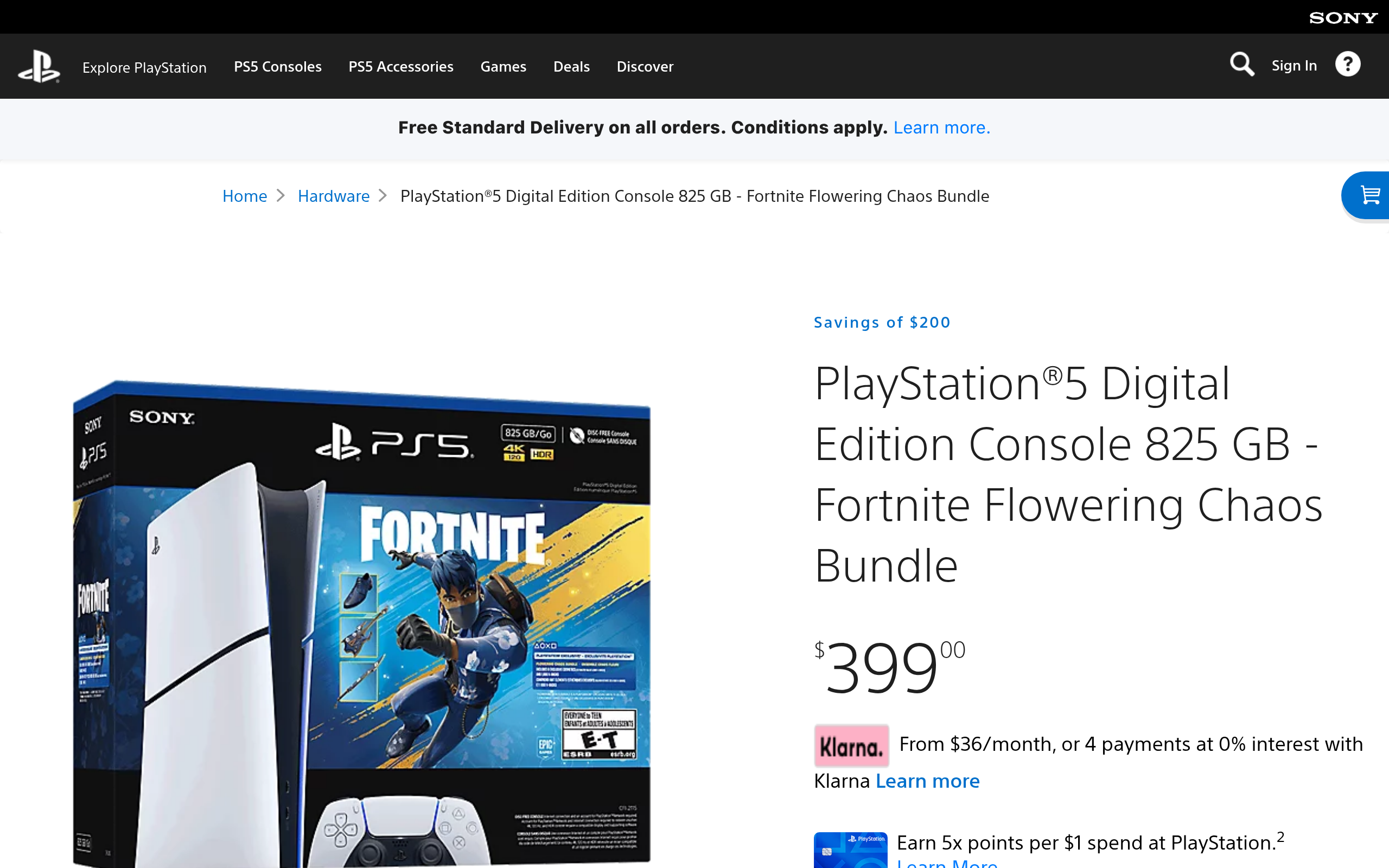This screenshot has height=868, width=1389.
Task: Open Klarna Learn more link
Action: [x=927, y=781]
